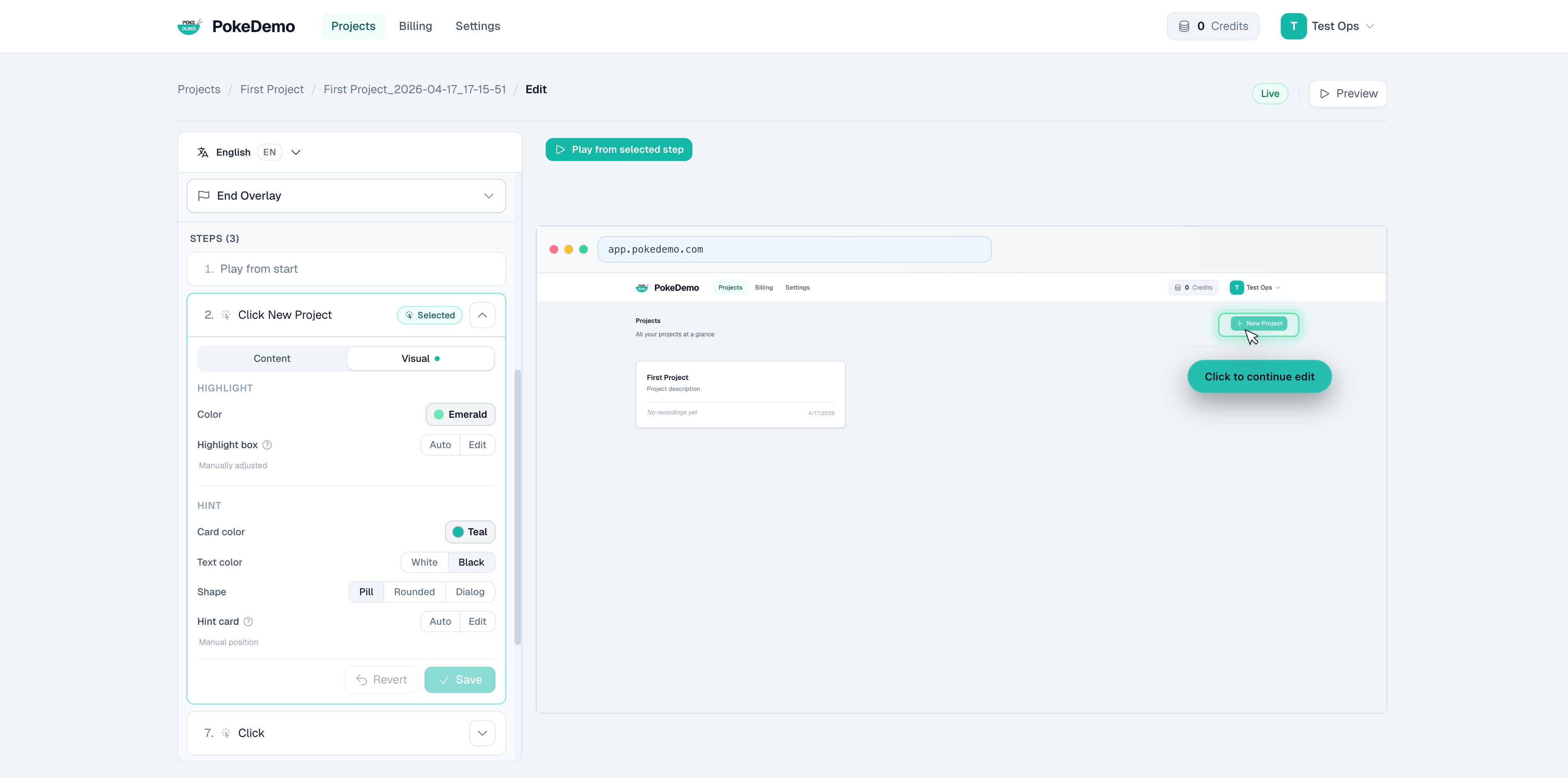The height and width of the screenshot is (778, 1568).
Task: Click the Save button
Action: pos(459,680)
